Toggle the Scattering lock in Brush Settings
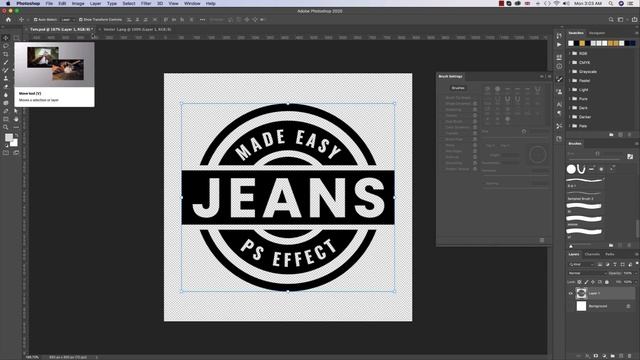Viewport: 640px width, 360px height. click(475, 110)
